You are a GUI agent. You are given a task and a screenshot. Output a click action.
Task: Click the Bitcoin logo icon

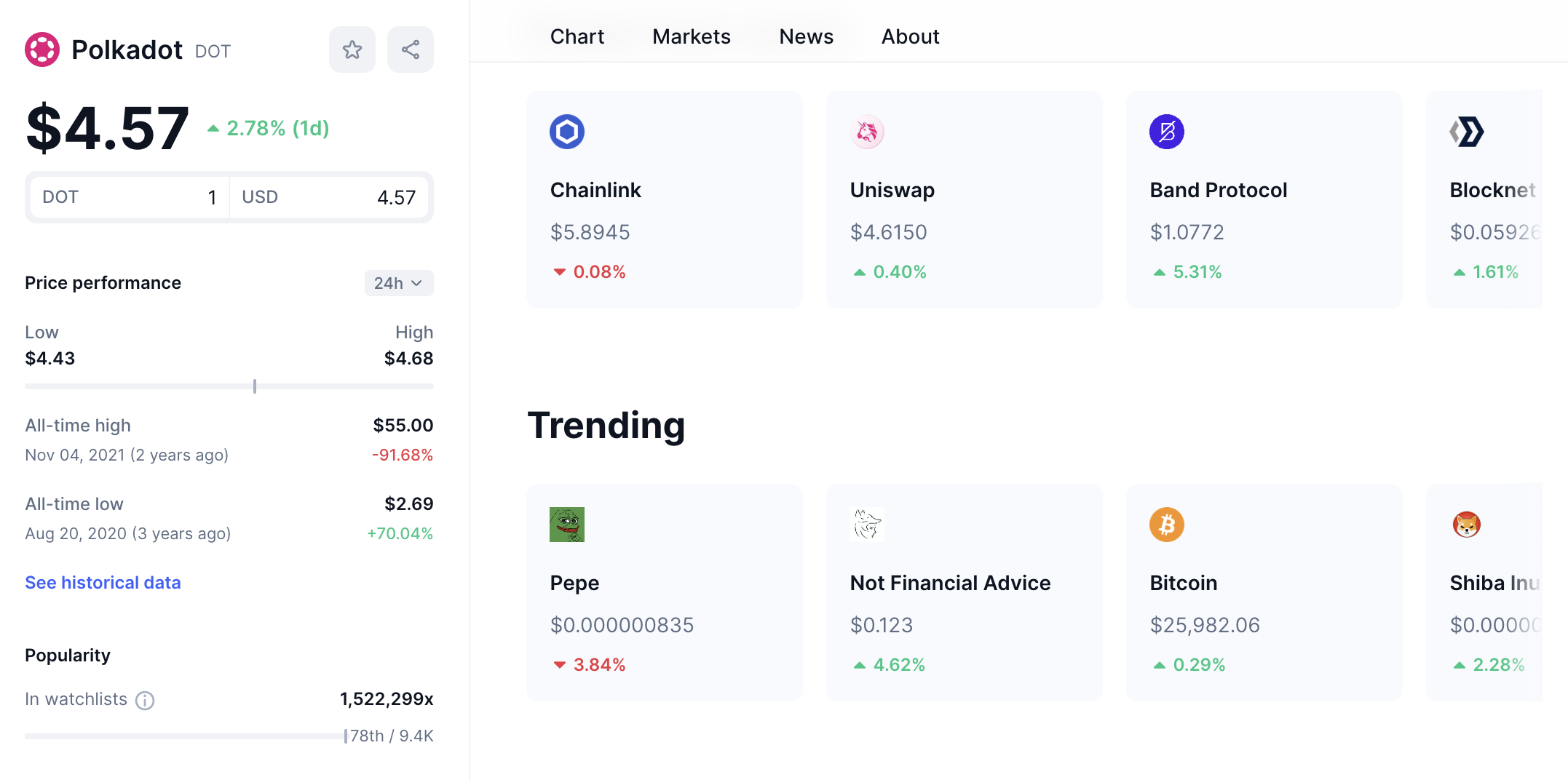(x=1167, y=525)
